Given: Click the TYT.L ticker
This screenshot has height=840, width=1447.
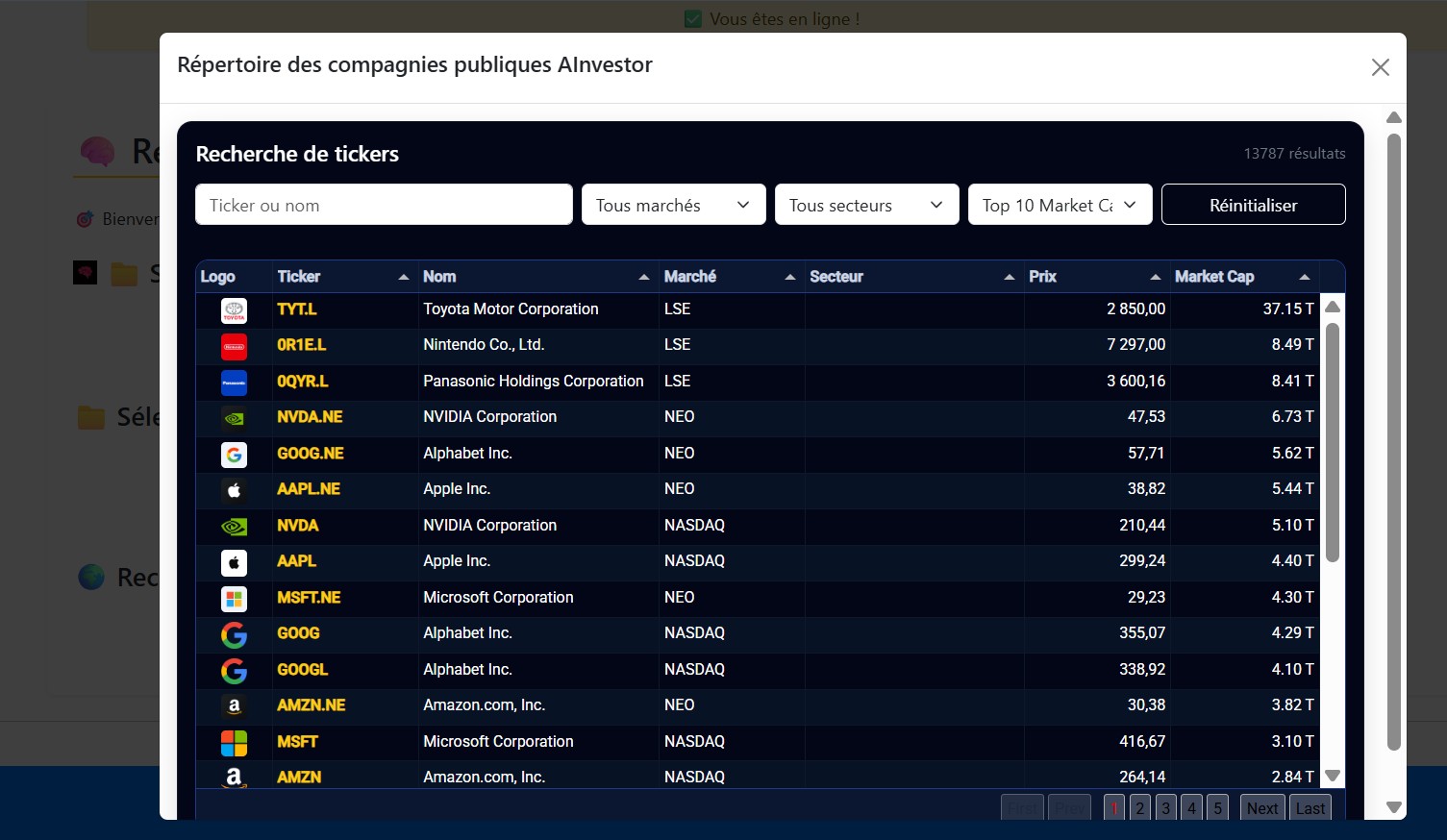Looking at the screenshot, I should tap(297, 309).
